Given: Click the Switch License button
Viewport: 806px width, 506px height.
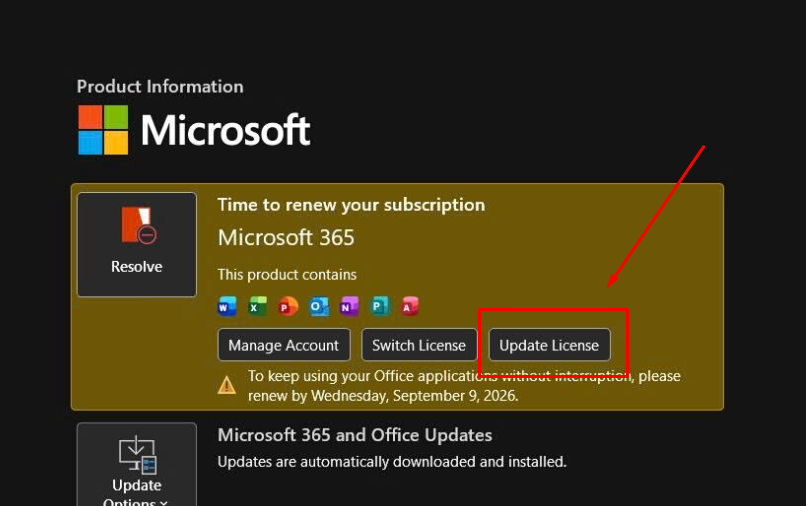Looking at the screenshot, I should point(419,345).
